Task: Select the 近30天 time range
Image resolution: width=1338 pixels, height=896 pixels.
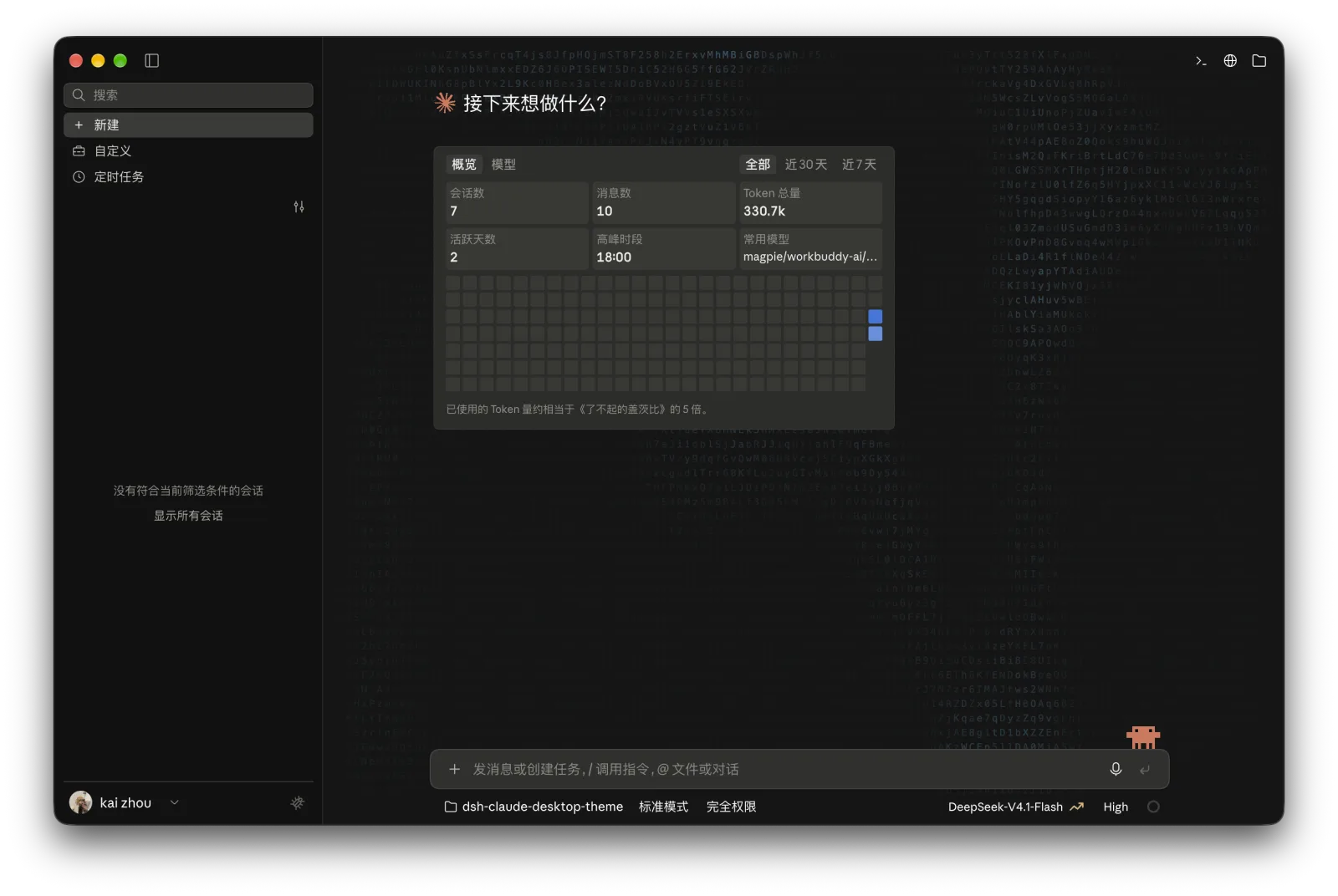Action: [x=806, y=164]
